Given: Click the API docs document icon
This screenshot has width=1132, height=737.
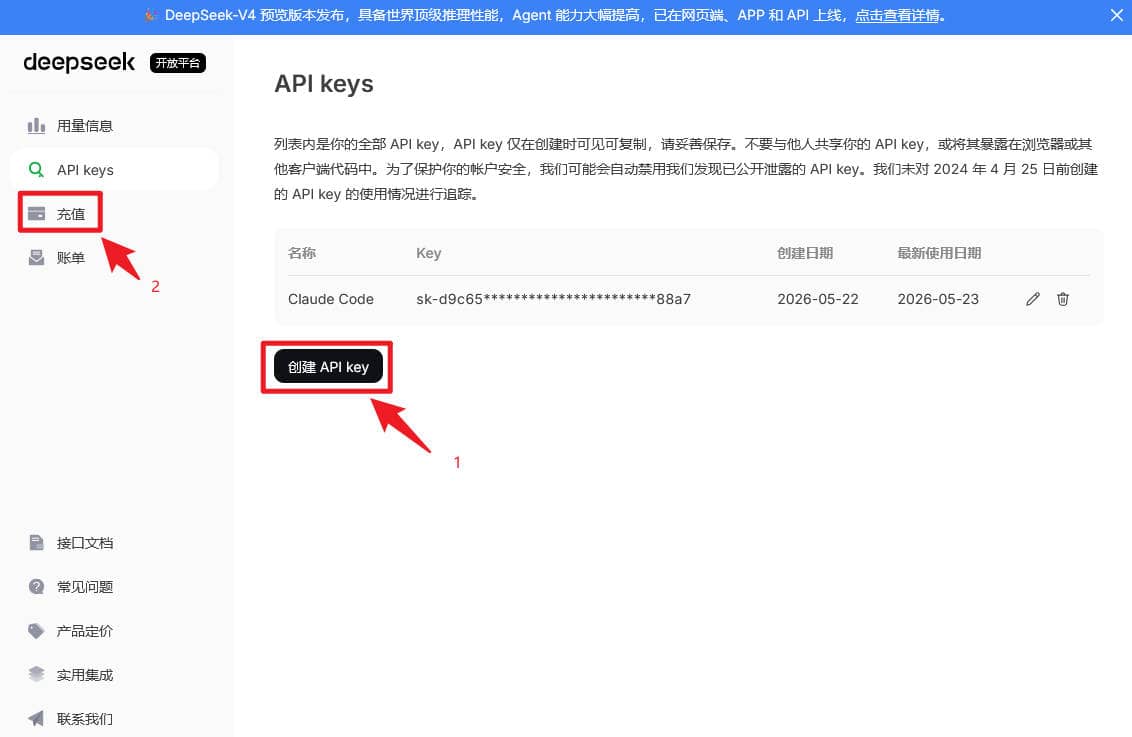Looking at the screenshot, I should [36, 543].
